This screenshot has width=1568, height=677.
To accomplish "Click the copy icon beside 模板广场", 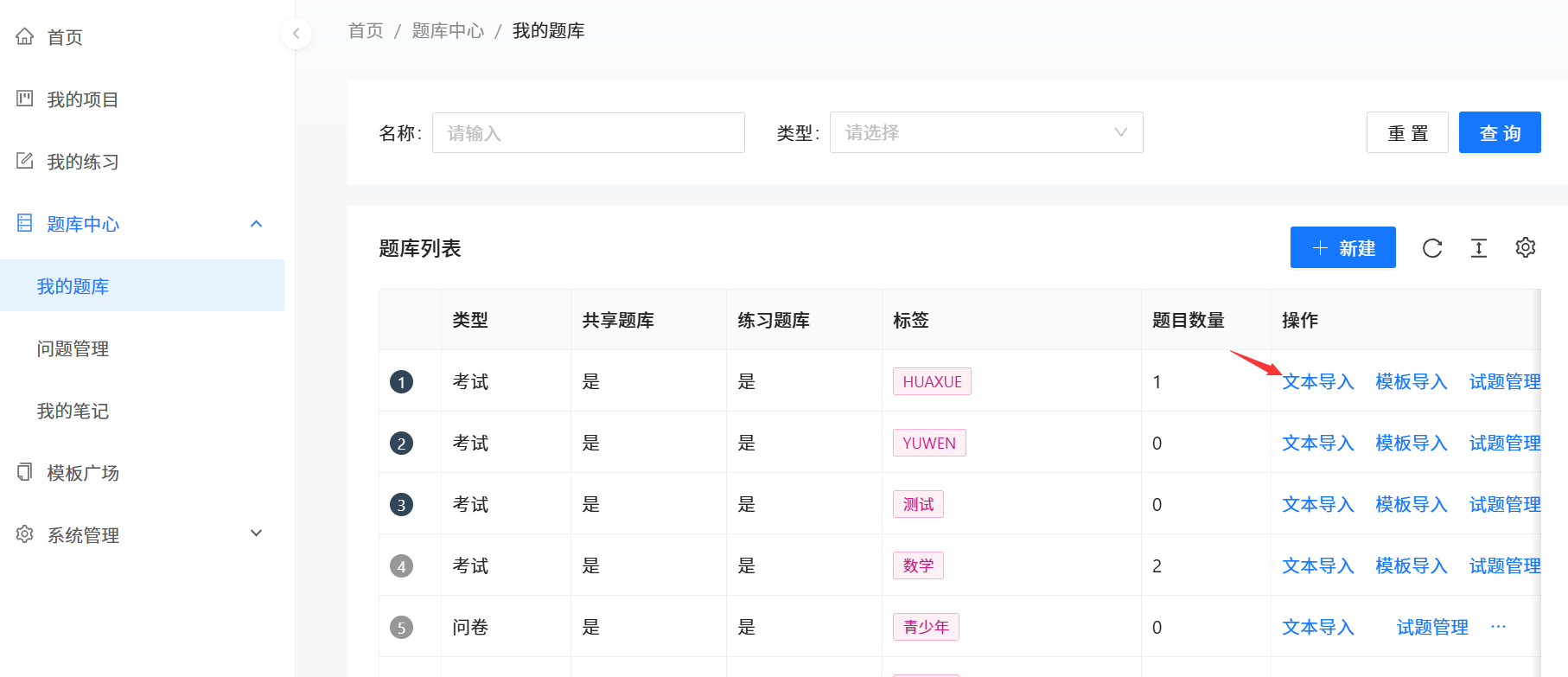I will [x=25, y=472].
